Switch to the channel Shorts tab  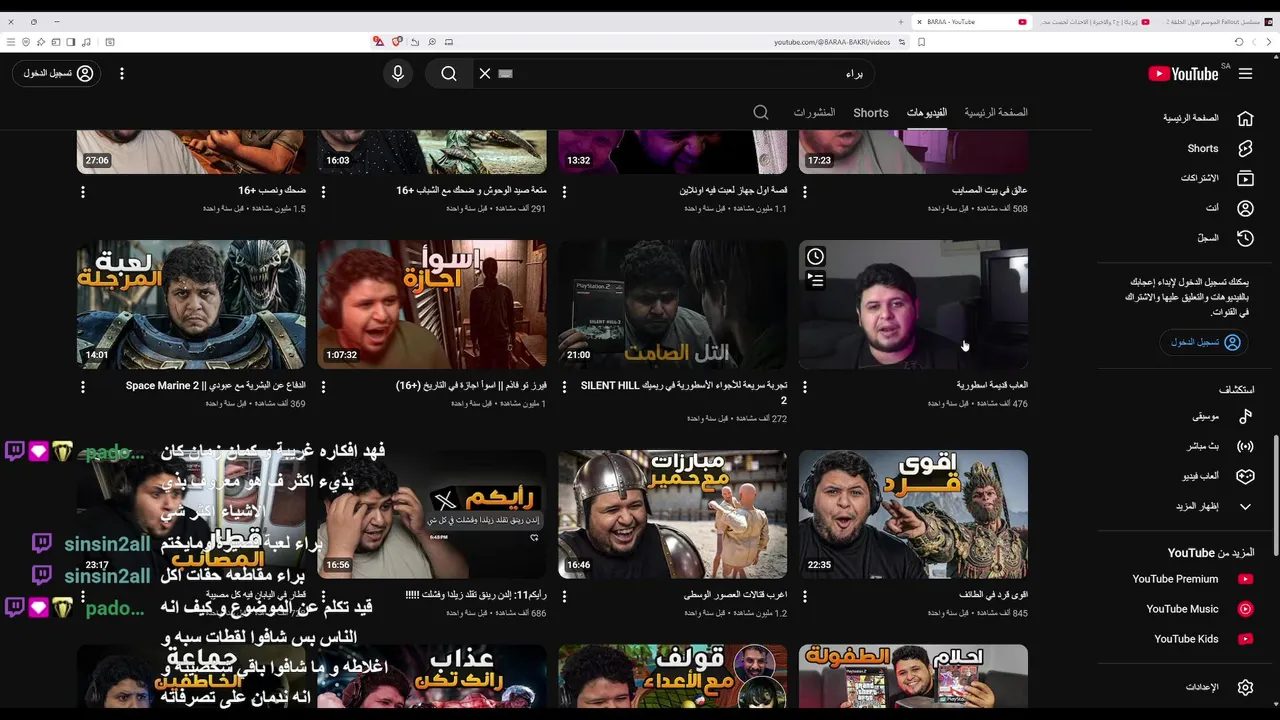pos(871,113)
